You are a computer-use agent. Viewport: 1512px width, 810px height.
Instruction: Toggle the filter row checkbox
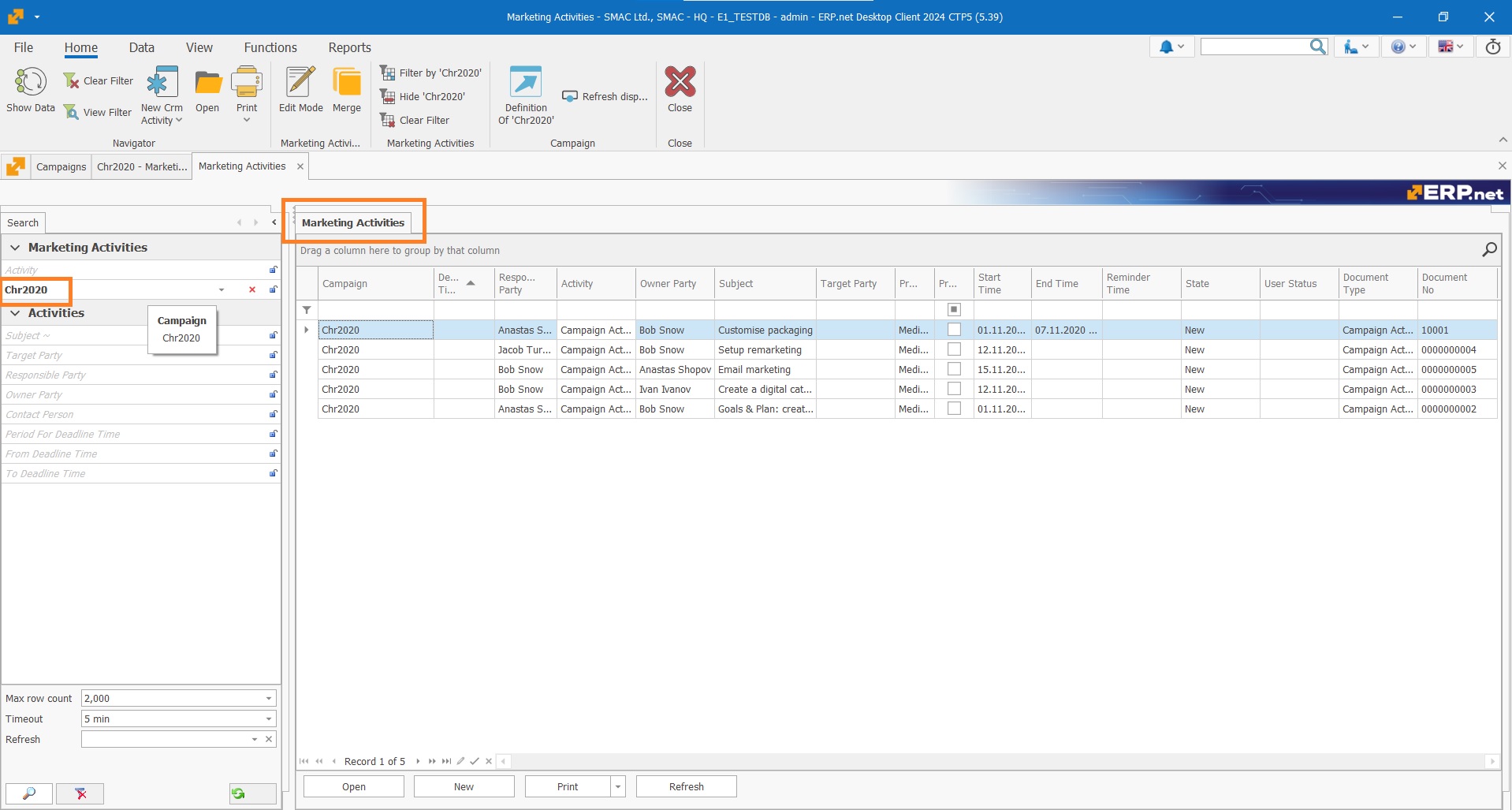[x=954, y=310]
